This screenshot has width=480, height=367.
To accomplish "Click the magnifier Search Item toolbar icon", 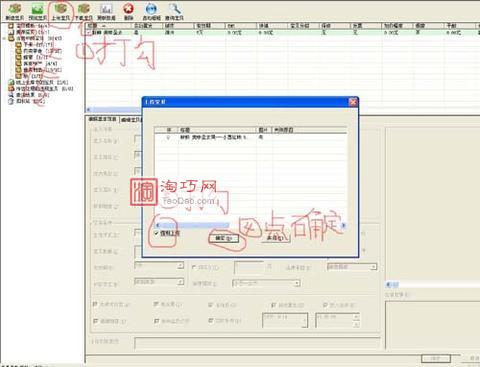I will point(174,12).
